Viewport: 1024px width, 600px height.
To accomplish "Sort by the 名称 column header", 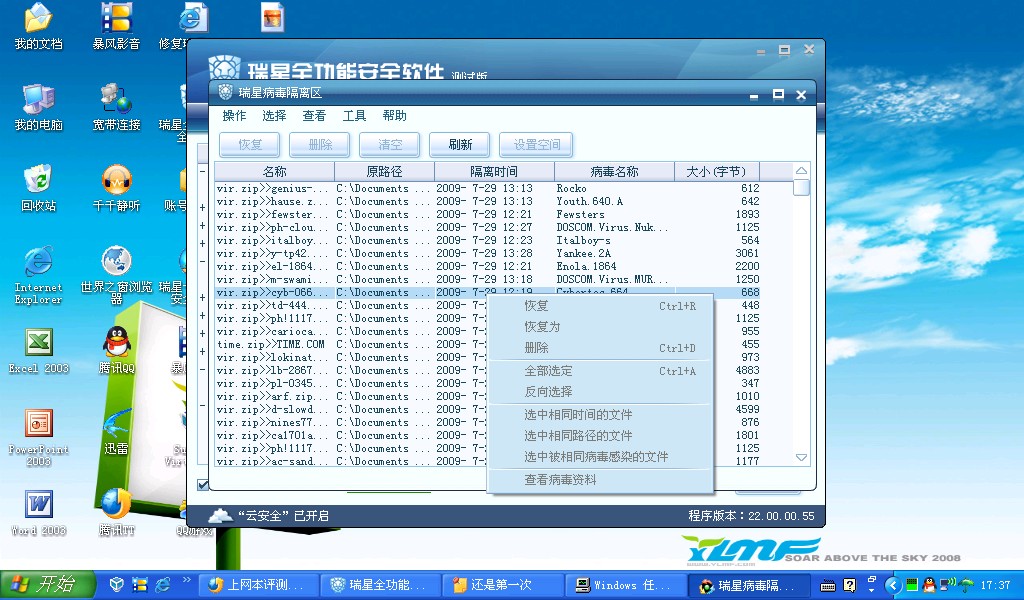I will click(x=274, y=172).
